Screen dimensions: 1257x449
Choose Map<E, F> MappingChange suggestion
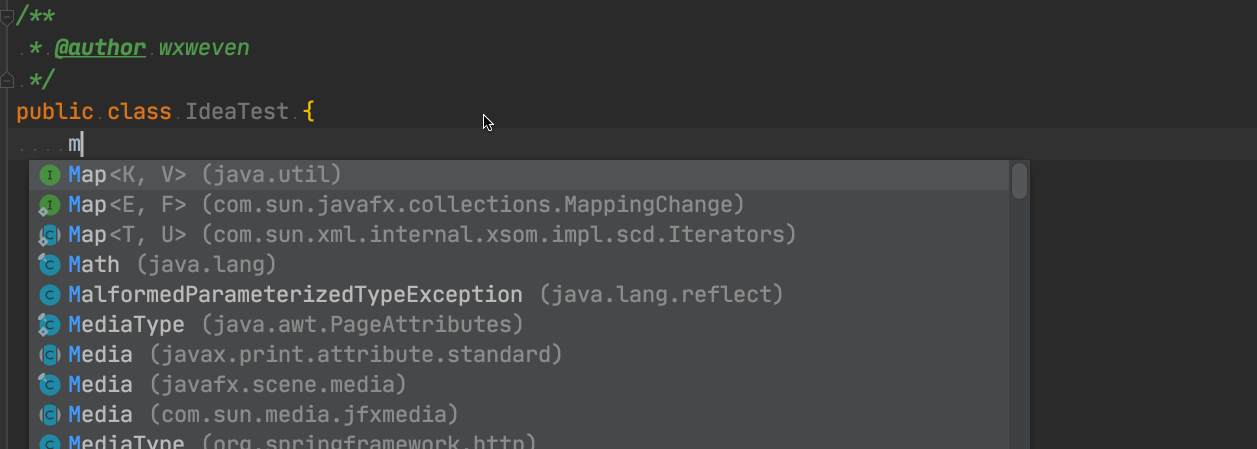[x=519, y=205]
